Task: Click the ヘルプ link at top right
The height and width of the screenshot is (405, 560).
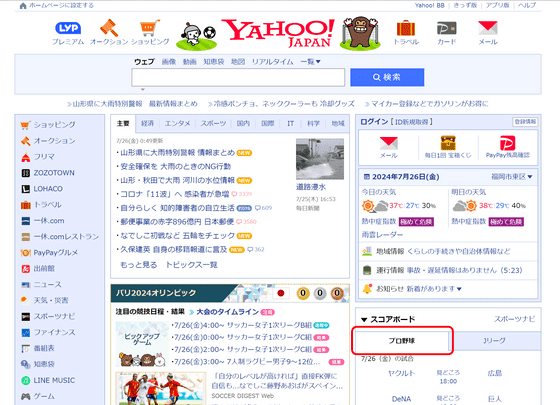Action: coord(527,5)
